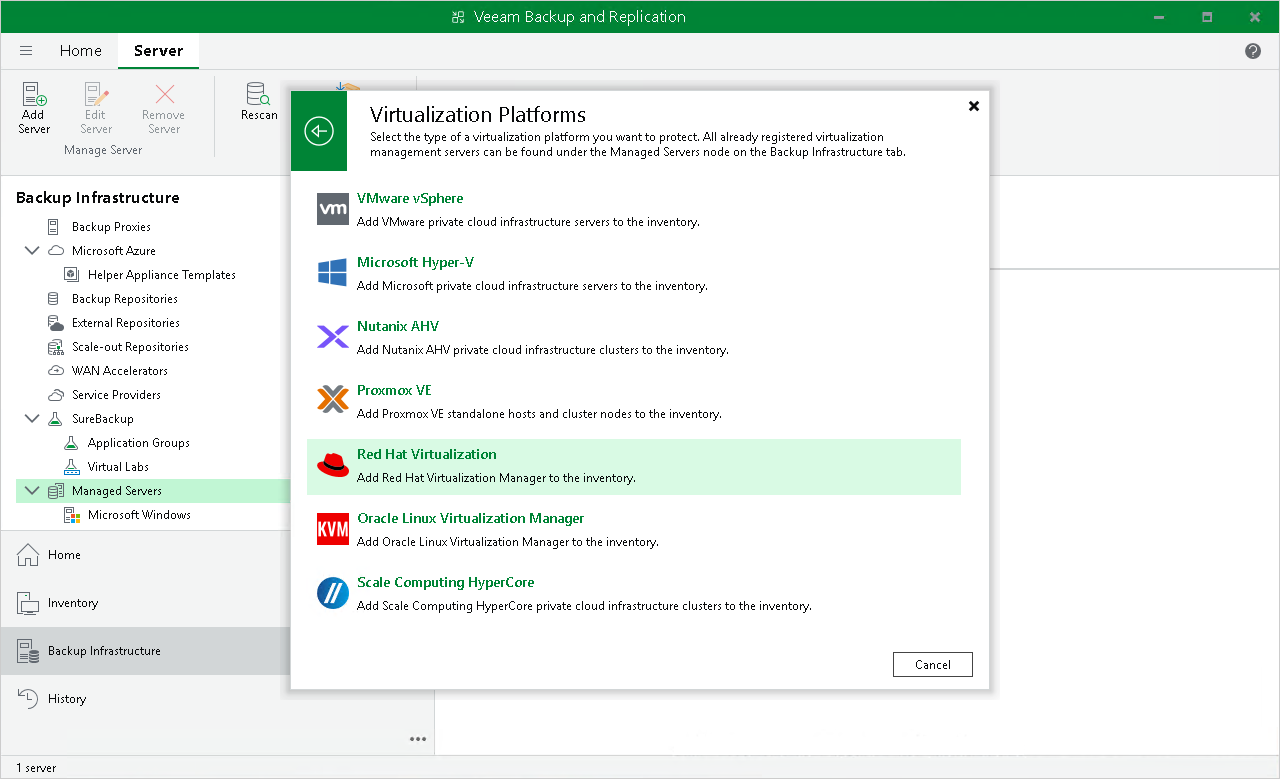Click 'Add VMware private cloud infrastructure' description

point(528,222)
